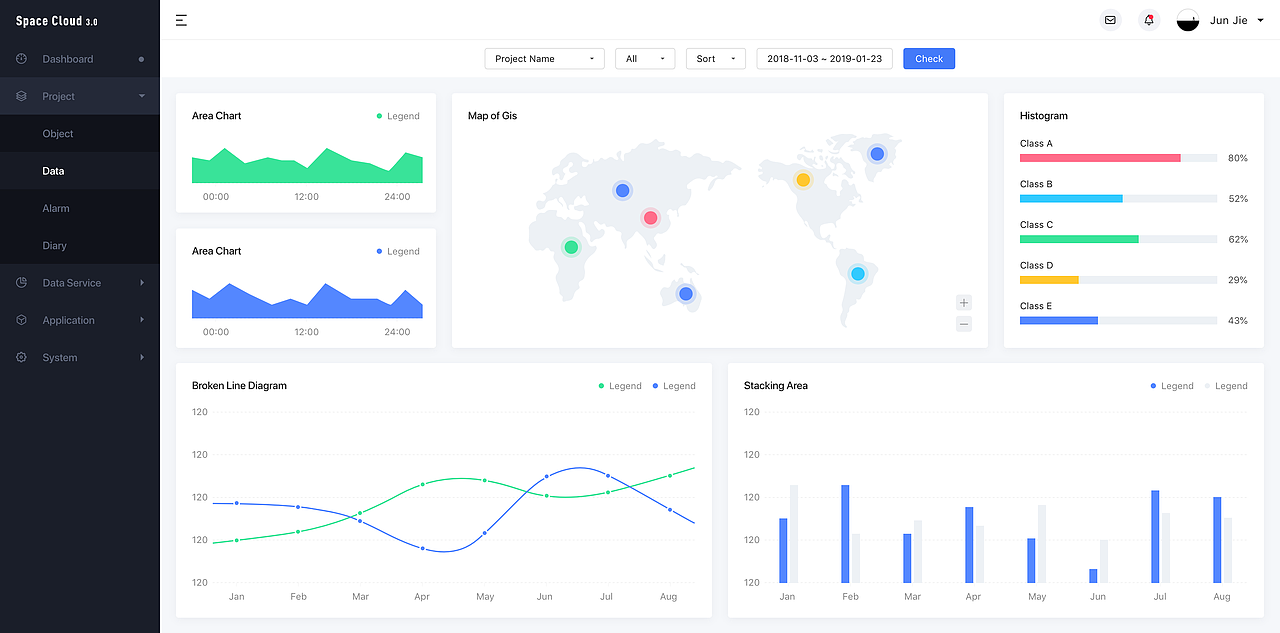The image size is (1280, 633).
Task: Open the Data Service menu label
Action: 71,283
